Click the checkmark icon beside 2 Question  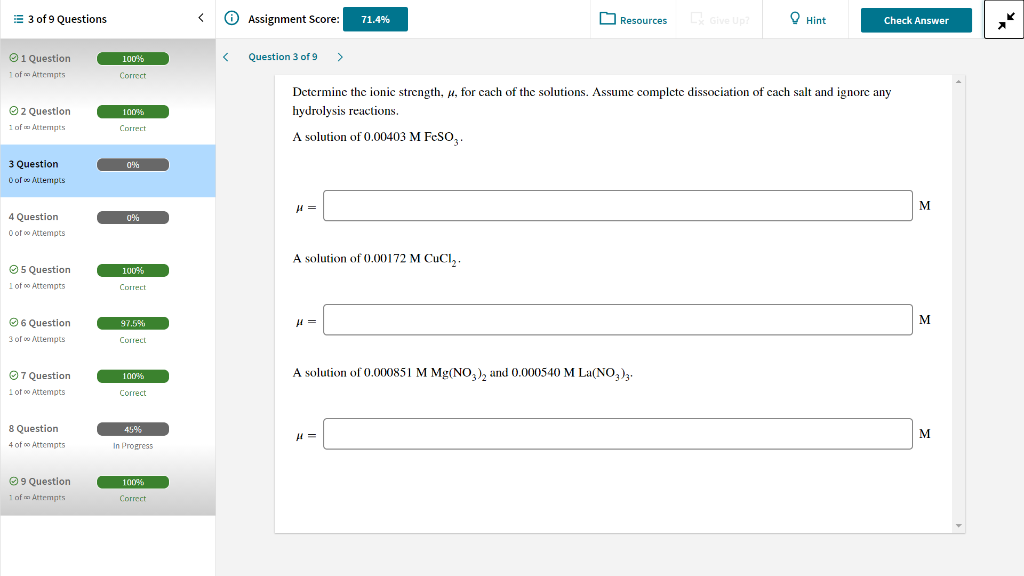pyautogui.click(x=14, y=111)
